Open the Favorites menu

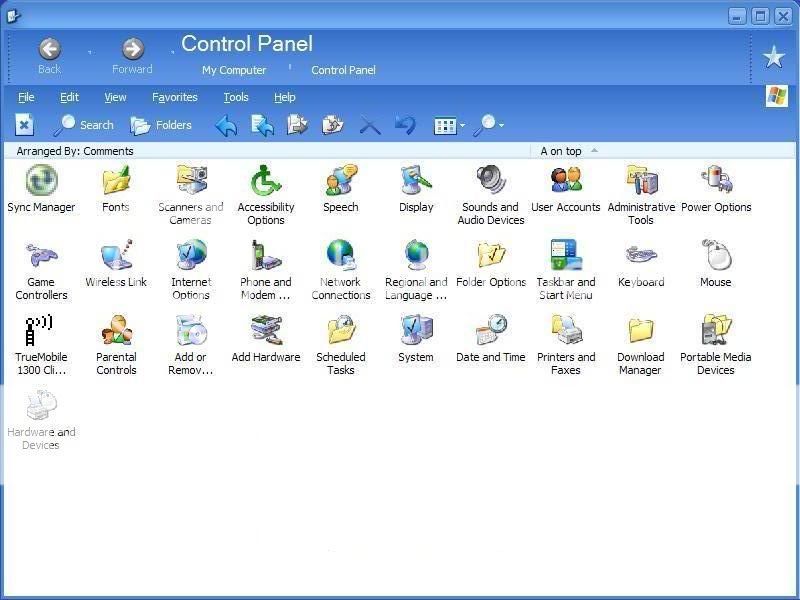(175, 97)
